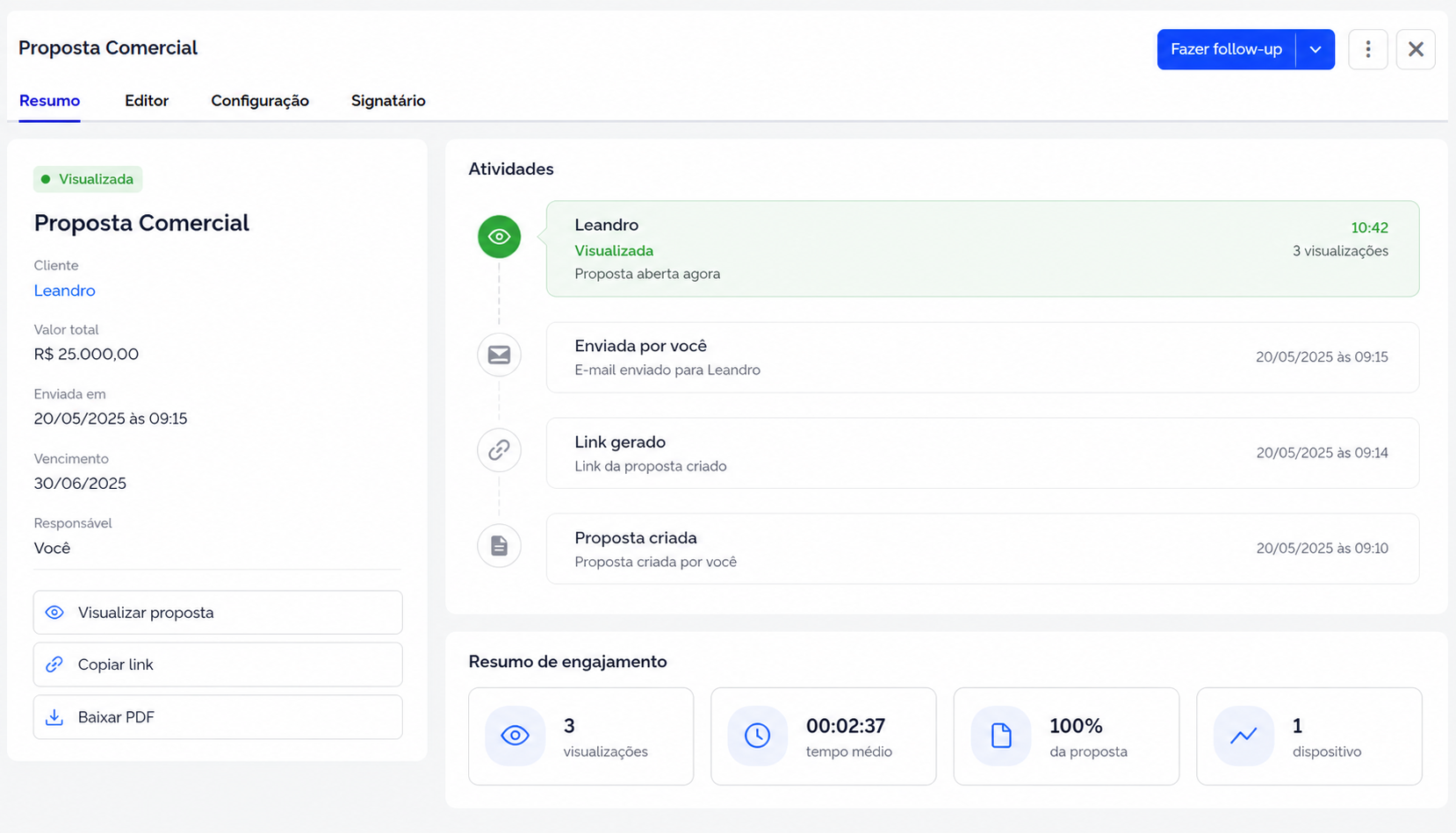The image size is (1456, 833).
Task: Download via the Baixar PDF button
Action: pos(218,717)
